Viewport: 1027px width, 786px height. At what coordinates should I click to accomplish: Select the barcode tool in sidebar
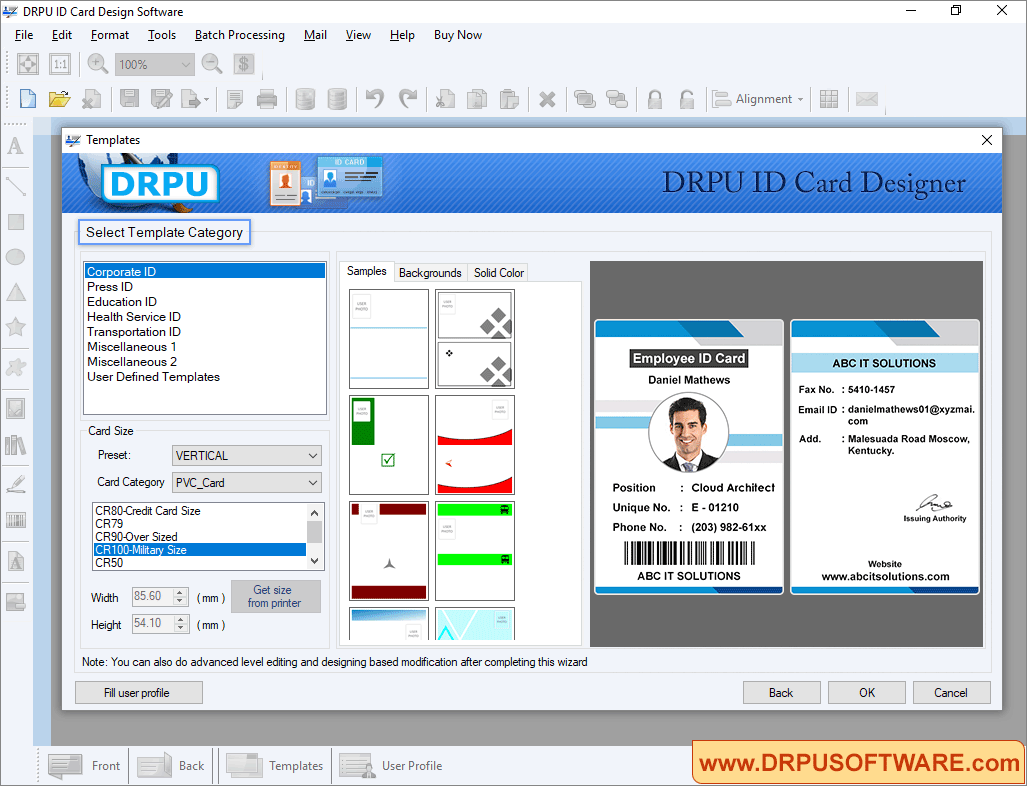pos(16,520)
